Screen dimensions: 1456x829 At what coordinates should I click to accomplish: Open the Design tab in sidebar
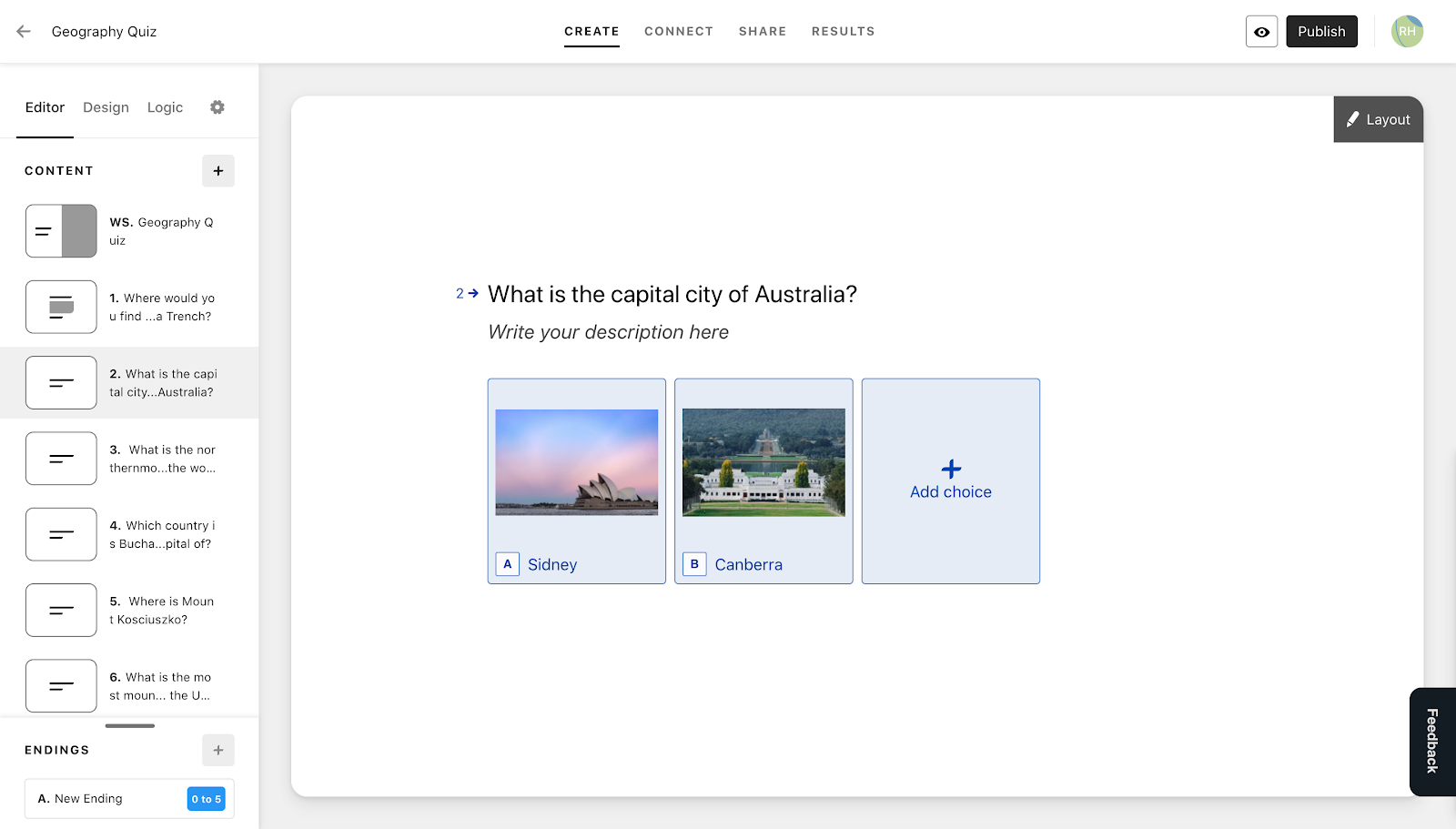click(x=106, y=107)
